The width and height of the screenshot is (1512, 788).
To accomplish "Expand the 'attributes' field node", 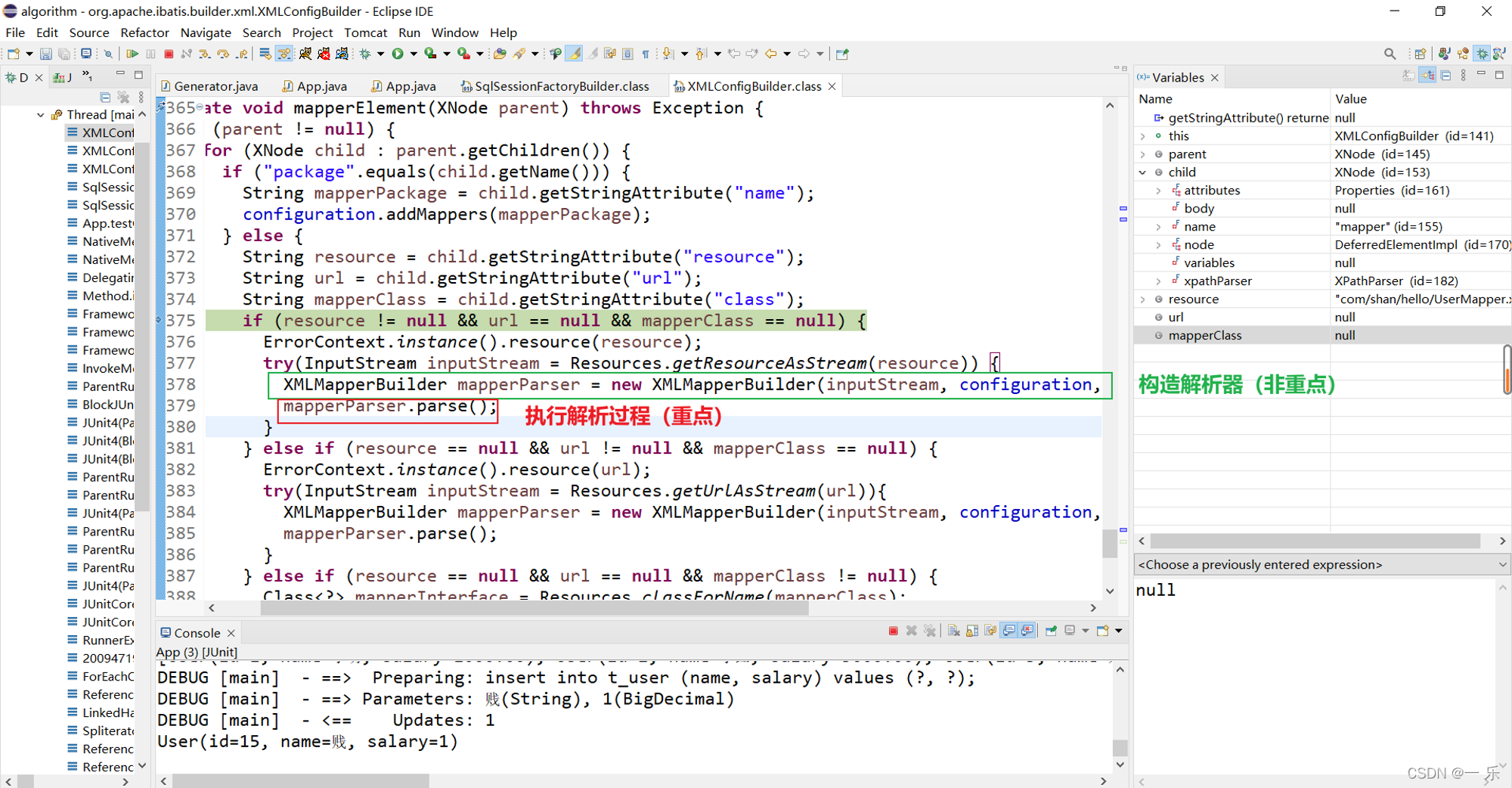I will pyautogui.click(x=1158, y=191).
